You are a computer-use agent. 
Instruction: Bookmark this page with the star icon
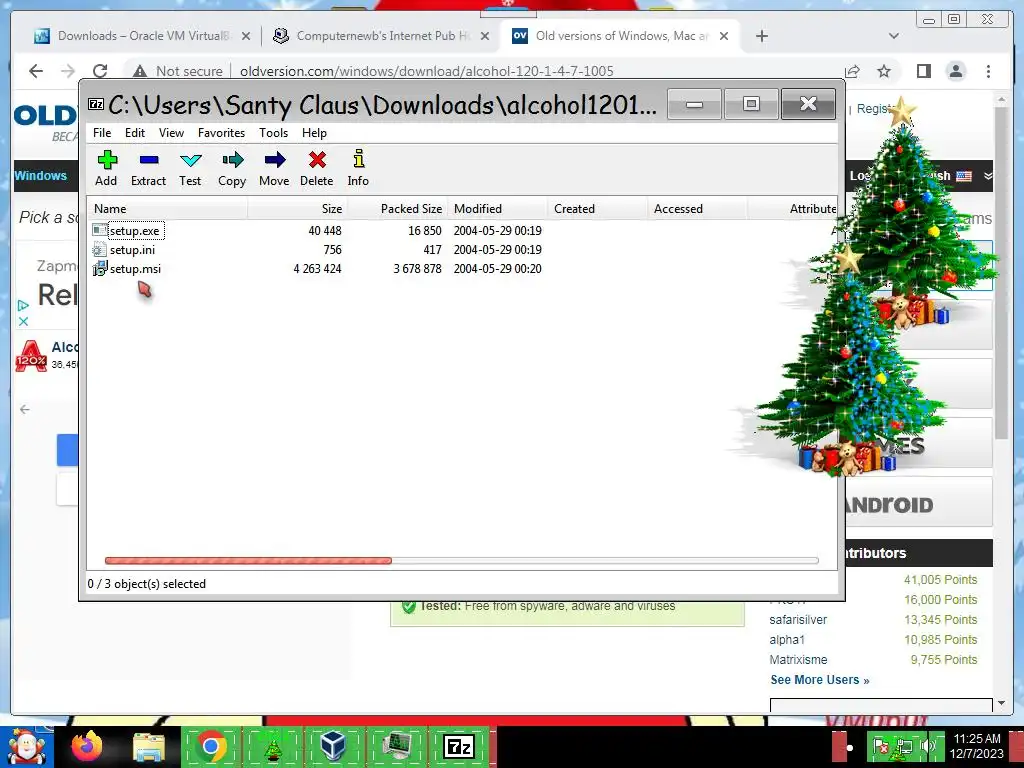pos(884,71)
